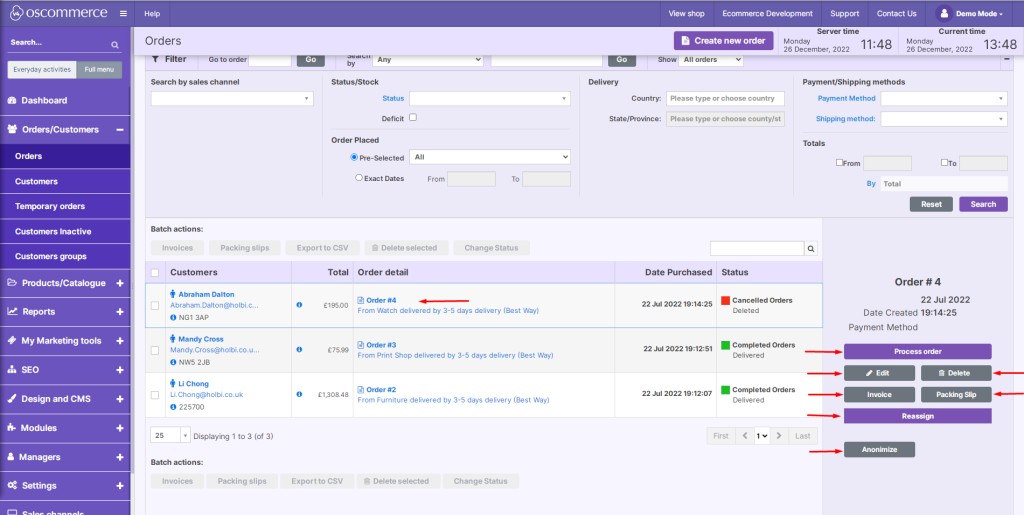Click the Reassign button

(x=918, y=416)
